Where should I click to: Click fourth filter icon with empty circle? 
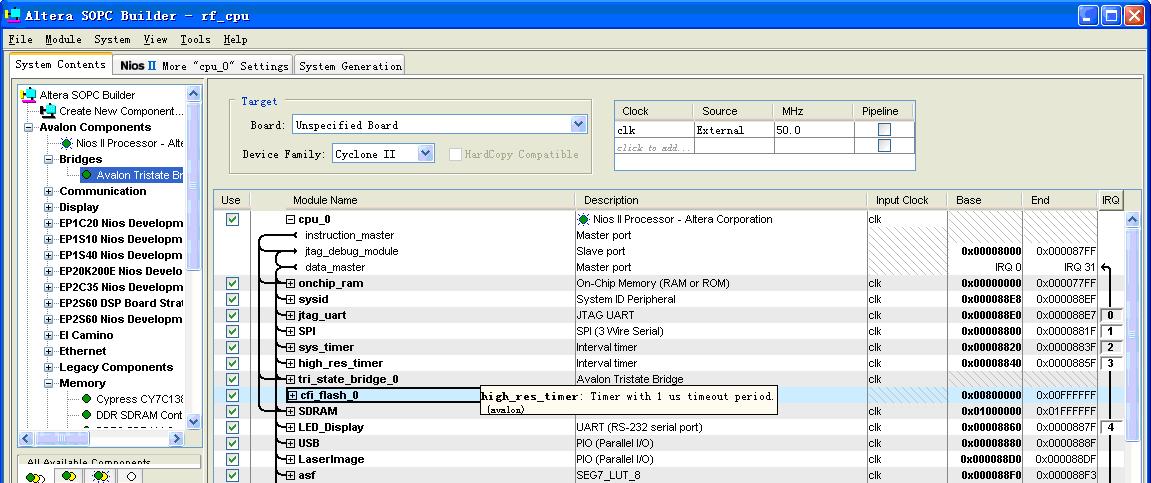point(131,476)
